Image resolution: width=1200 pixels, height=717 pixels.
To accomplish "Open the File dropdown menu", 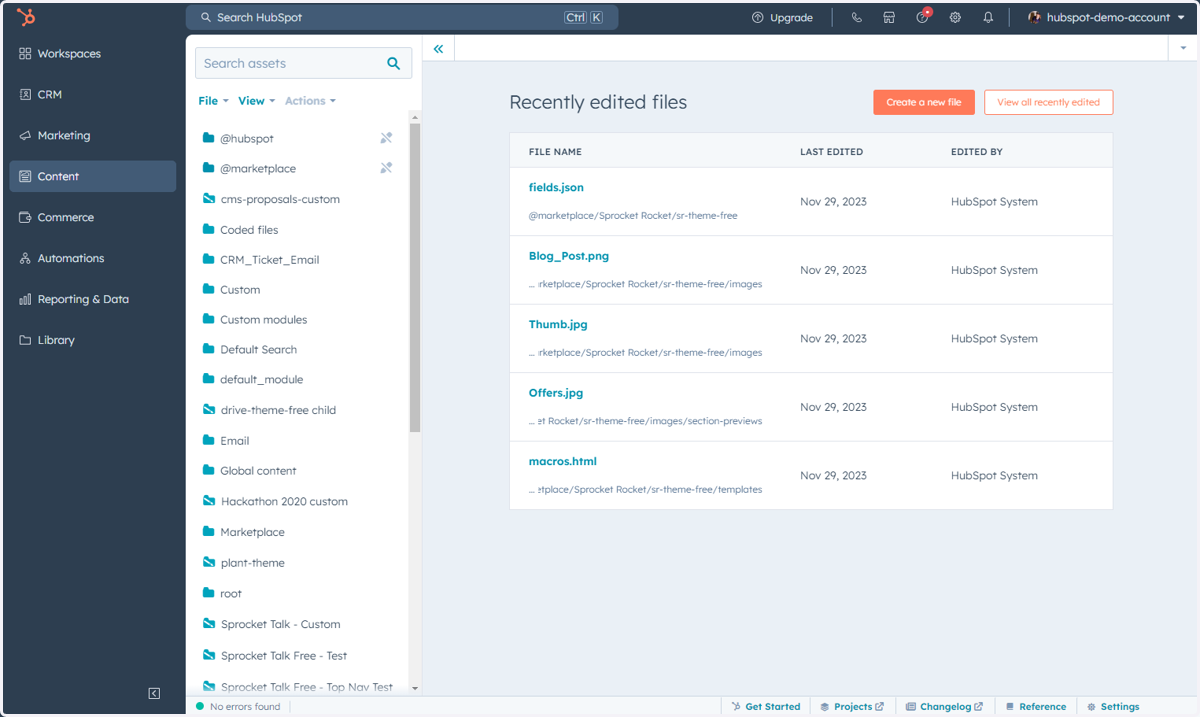I will tap(213, 101).
